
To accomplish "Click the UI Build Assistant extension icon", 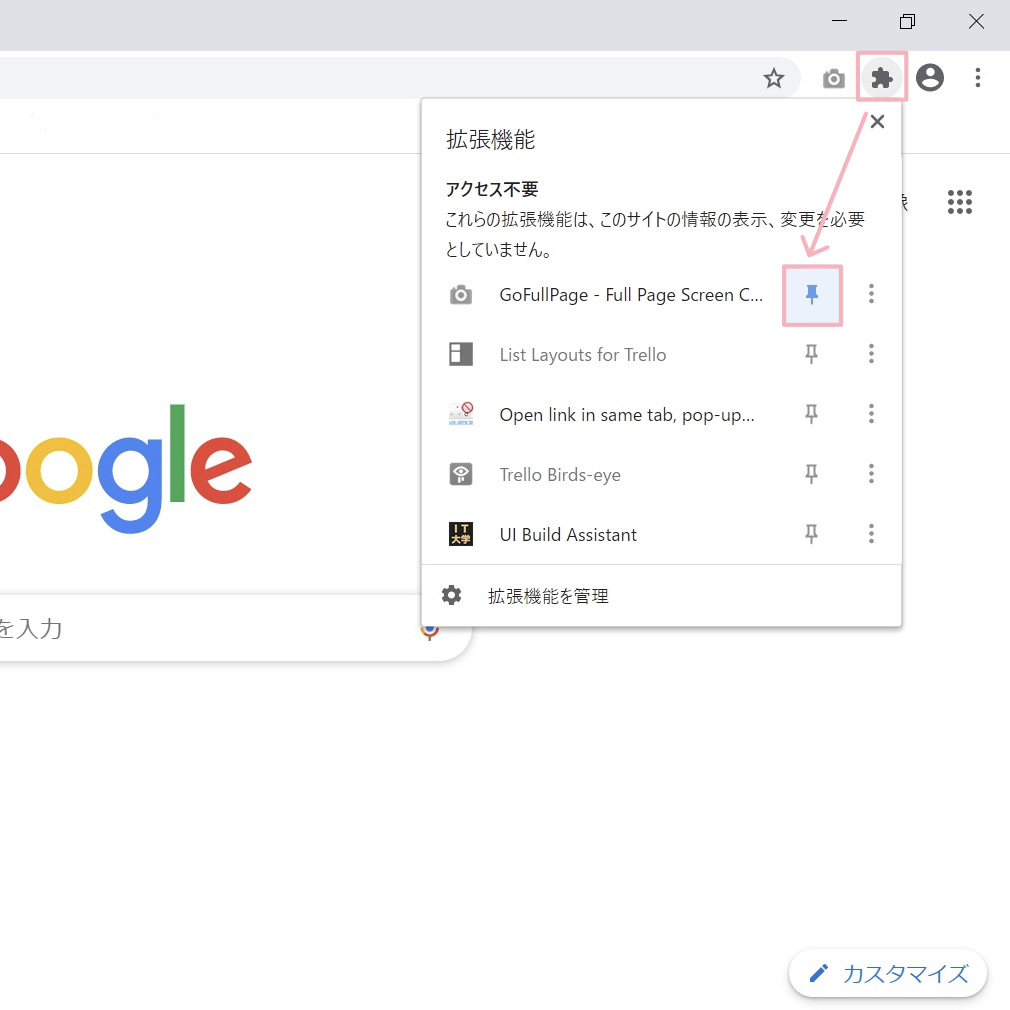I will [461, 534].
